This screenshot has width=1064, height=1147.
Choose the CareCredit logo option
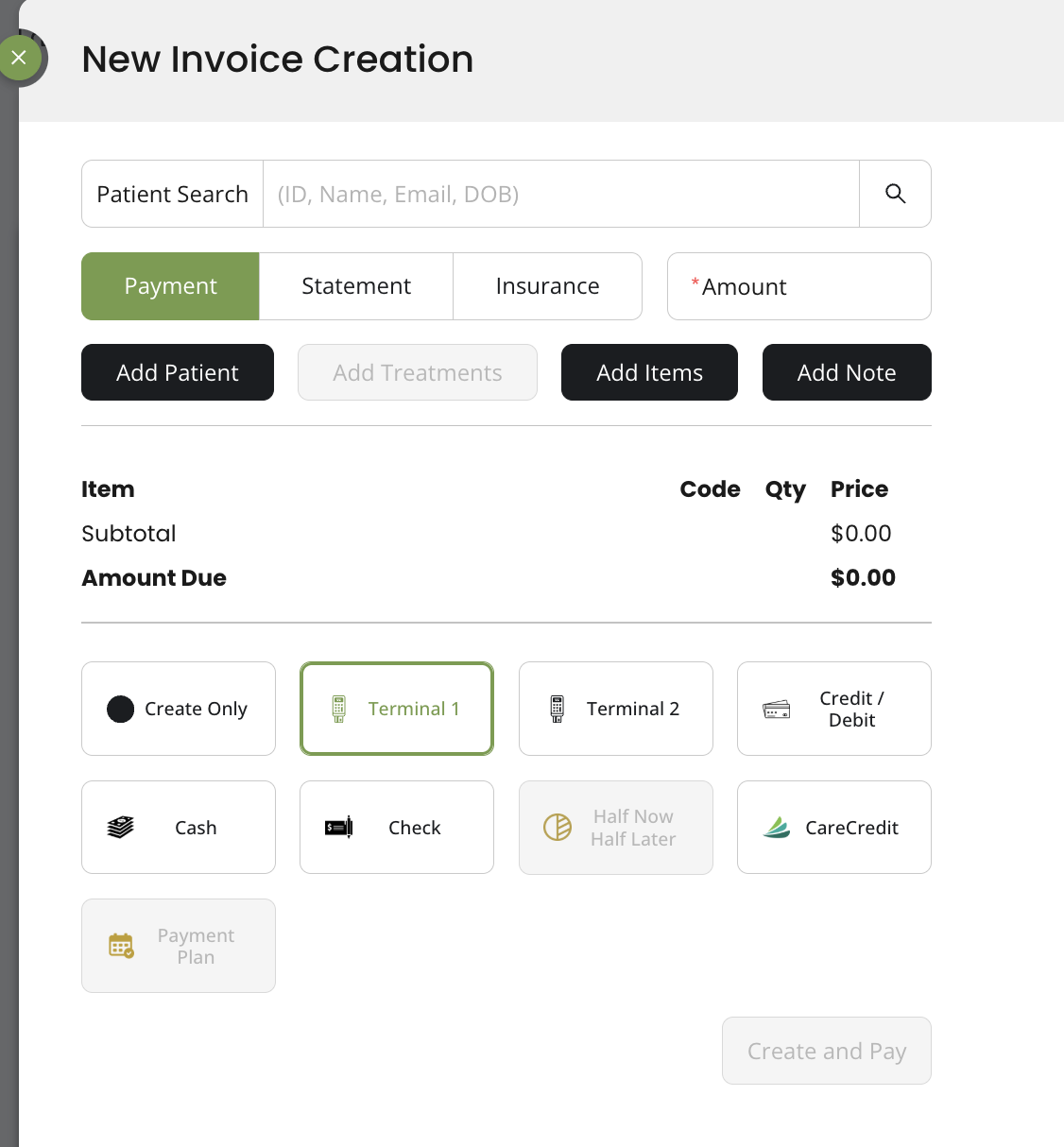point(777,828)
